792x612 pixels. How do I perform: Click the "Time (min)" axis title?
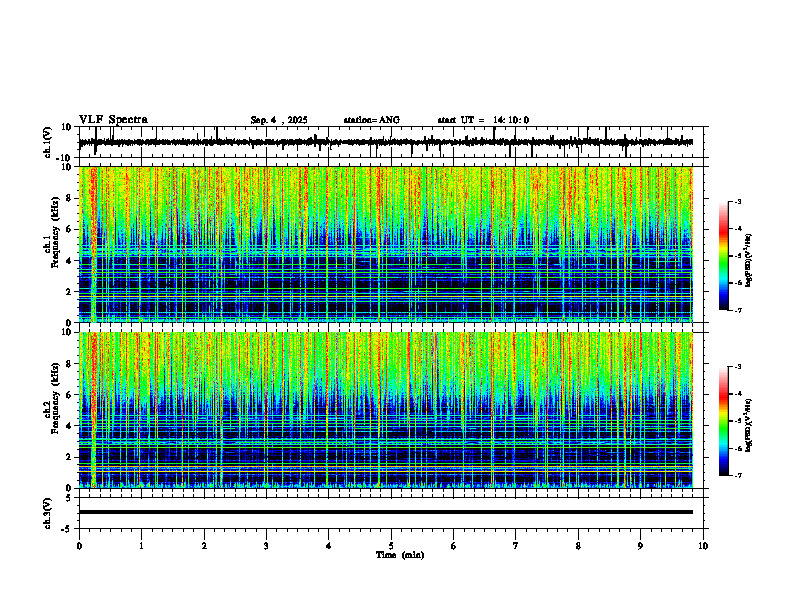[x=400, y=555]
